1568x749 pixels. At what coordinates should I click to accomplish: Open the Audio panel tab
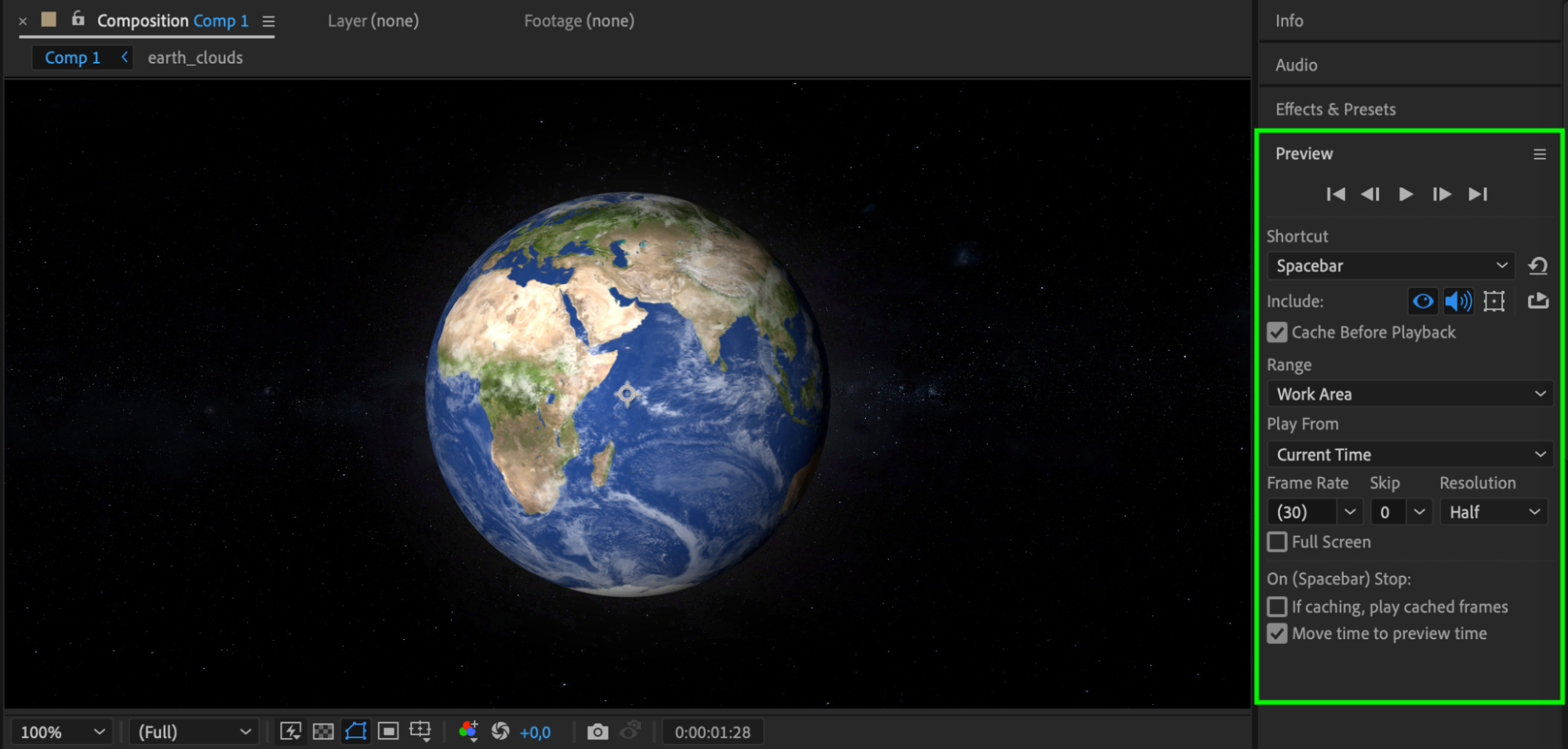(x=1296, y=65)
